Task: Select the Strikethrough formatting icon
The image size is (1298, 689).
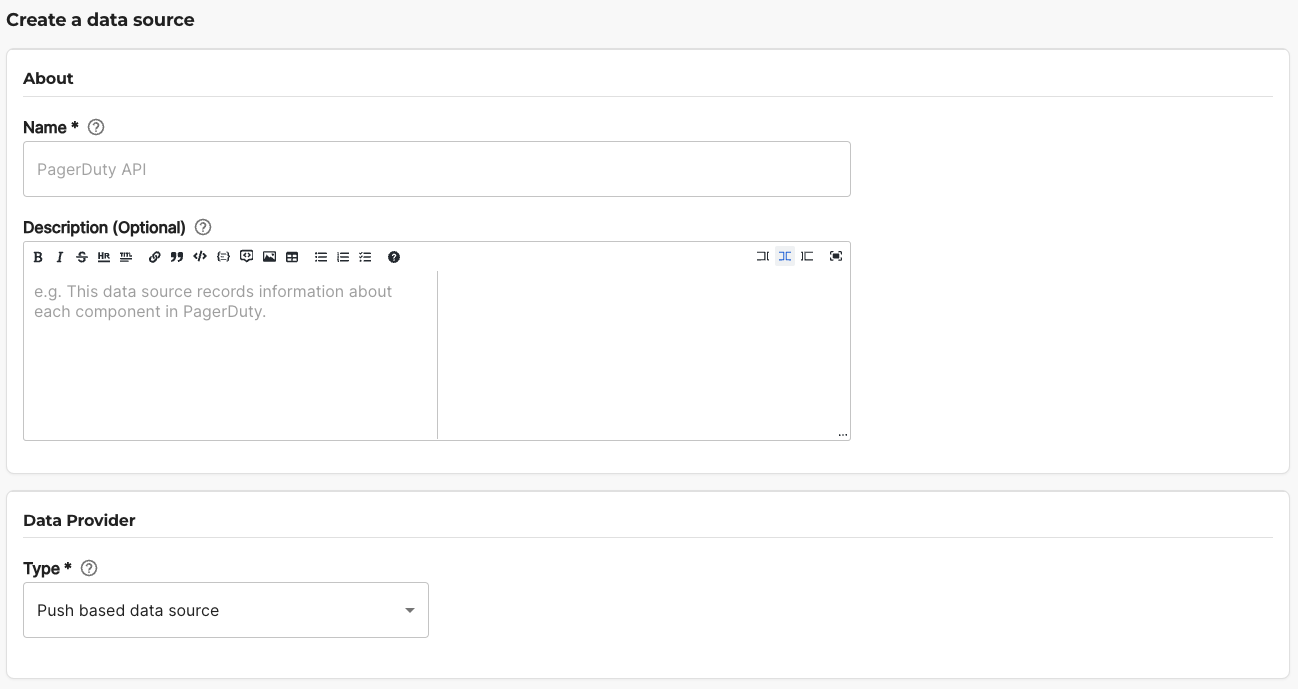Action: tap(81, 256)
